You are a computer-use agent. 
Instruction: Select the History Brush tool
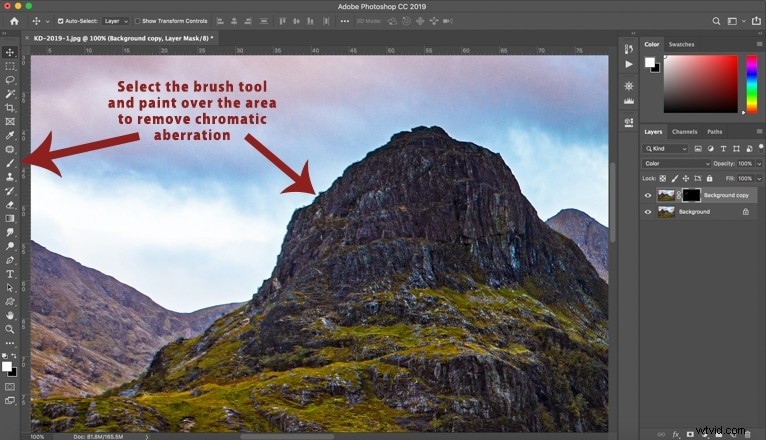pyautogui.click(x=10, y=191)
